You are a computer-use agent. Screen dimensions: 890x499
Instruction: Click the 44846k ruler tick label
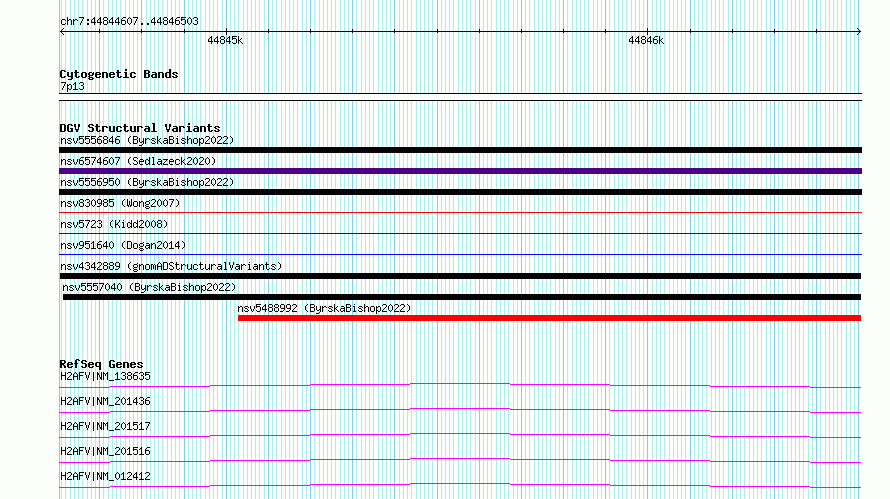pyautogui.click(x=646, y=40)
